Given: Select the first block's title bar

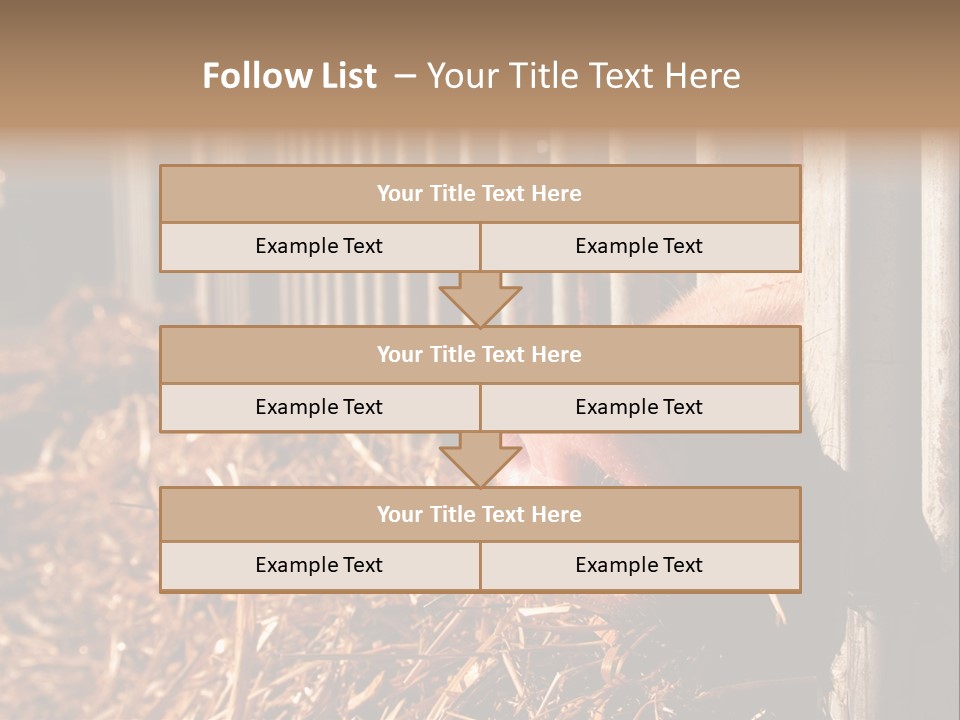Looking at the screenshot, I should (480, 194).
